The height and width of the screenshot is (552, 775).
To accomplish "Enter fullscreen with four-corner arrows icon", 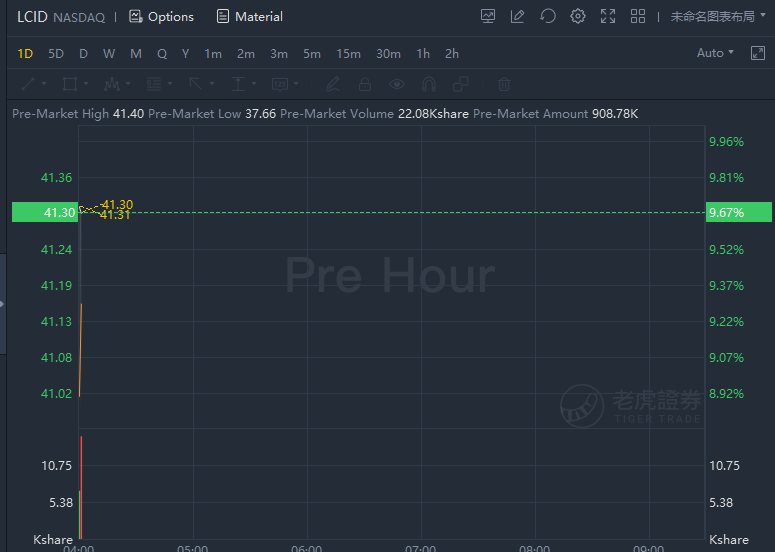I will [x=608, y=16].
